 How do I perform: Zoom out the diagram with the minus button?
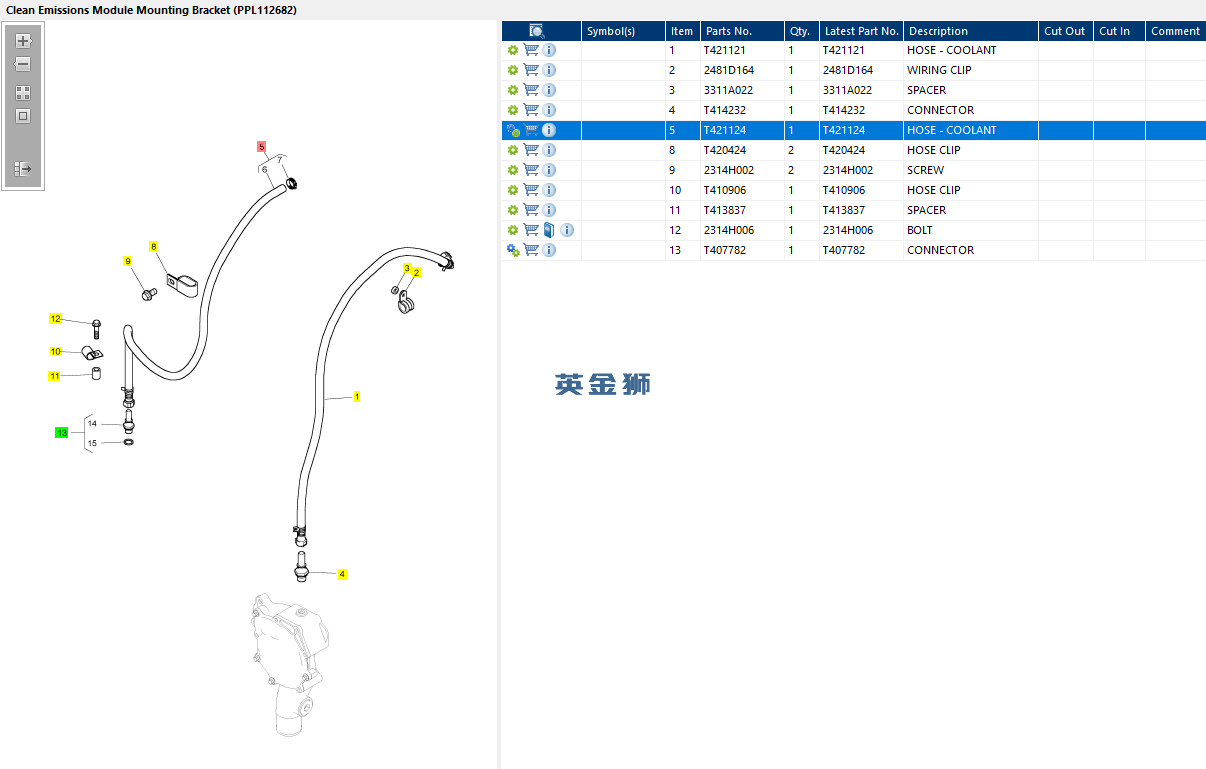(x=23, y=64)
